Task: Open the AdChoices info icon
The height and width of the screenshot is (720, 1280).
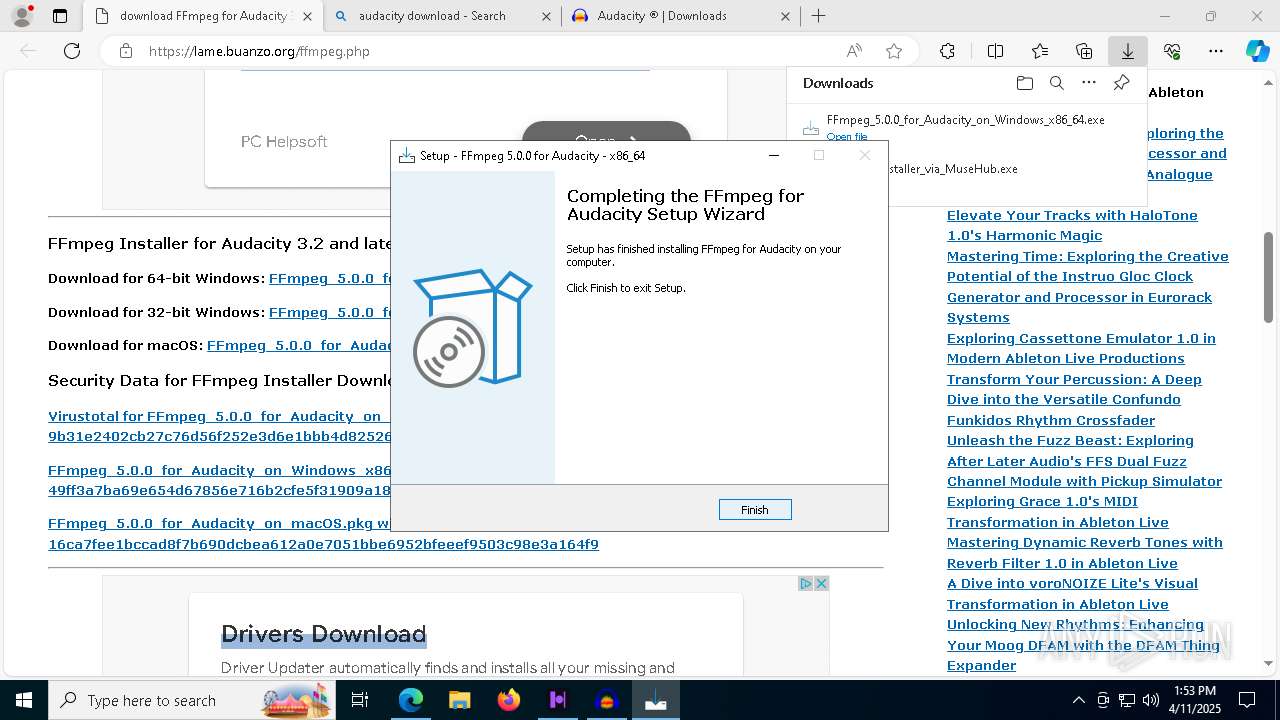Action: click(x=805, y=583)
